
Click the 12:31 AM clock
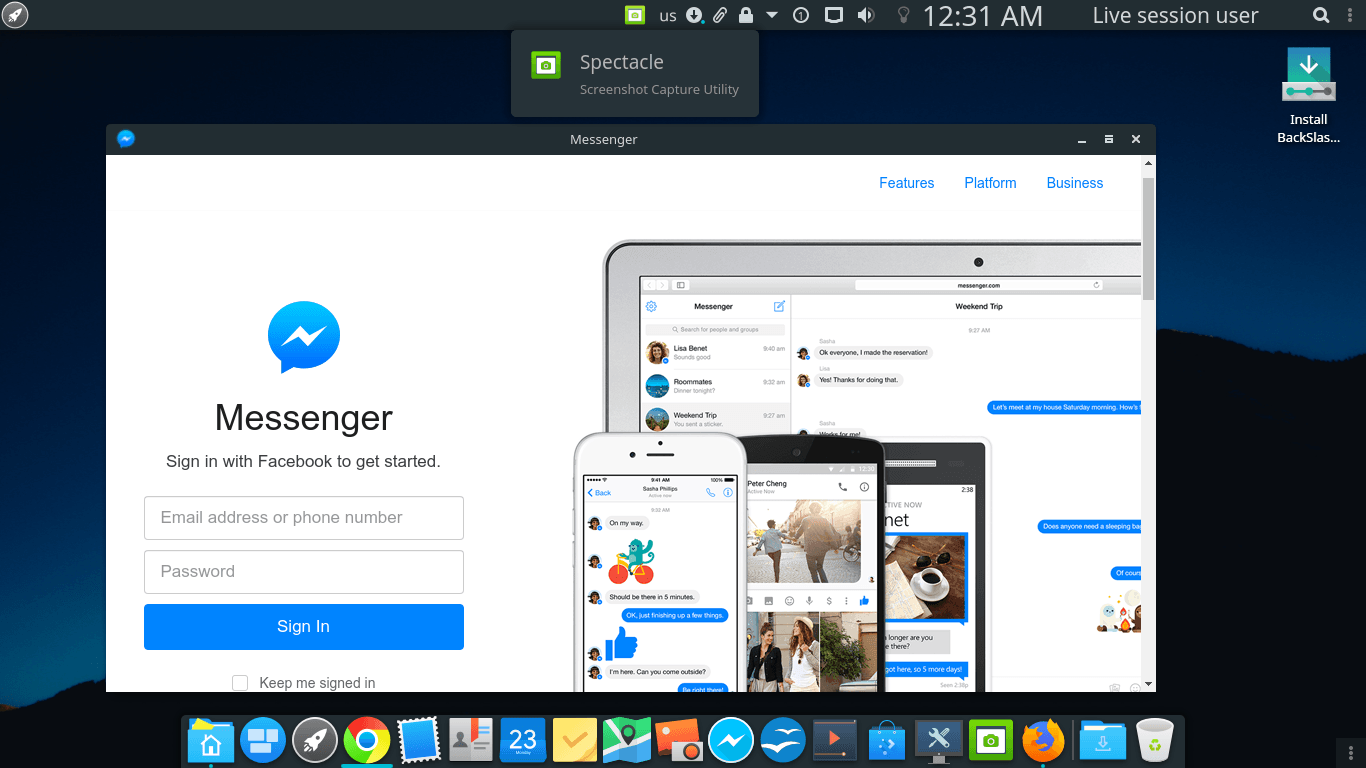[x=982, y=15]
